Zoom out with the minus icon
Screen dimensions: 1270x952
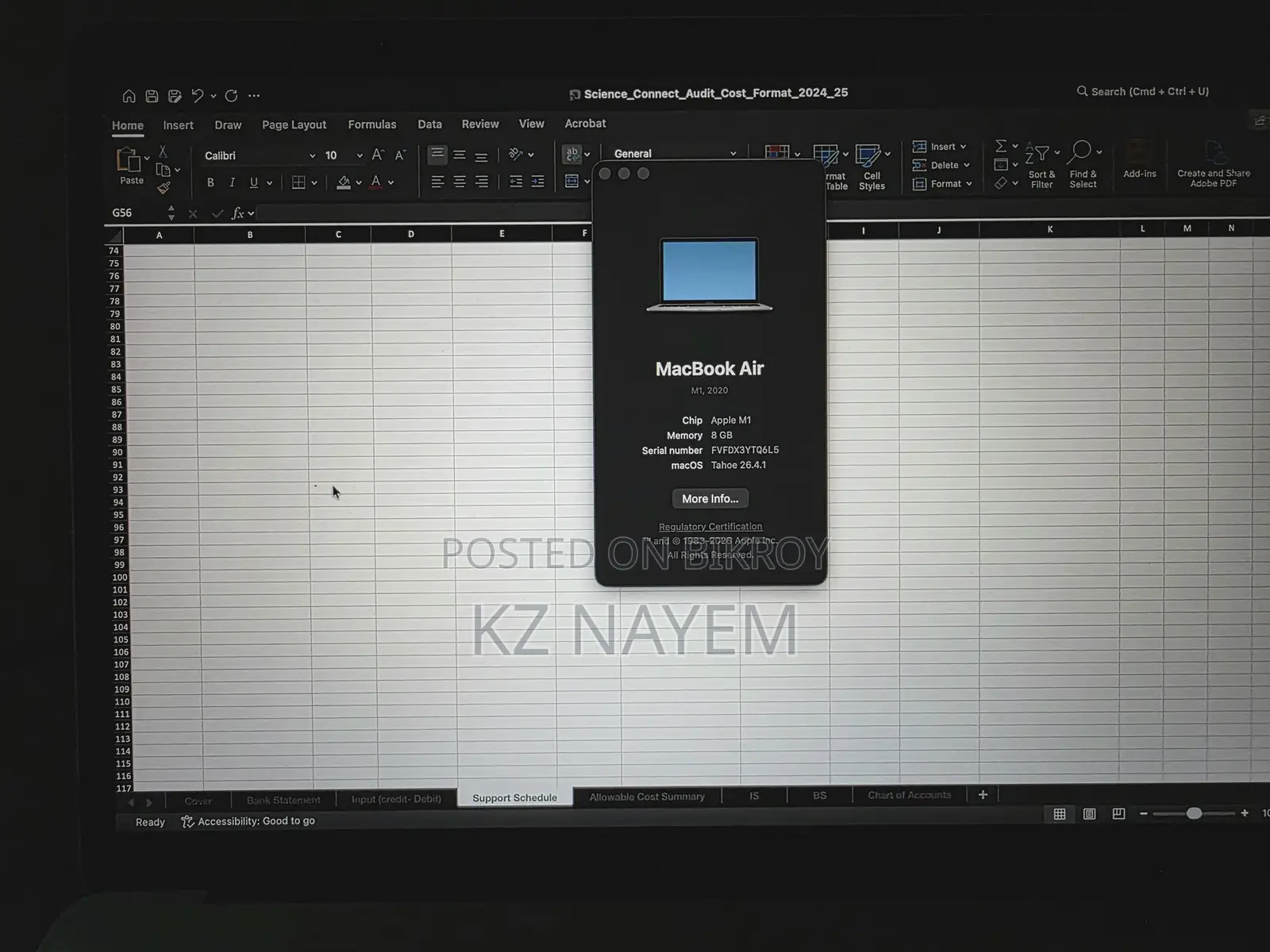point(1144,813)
